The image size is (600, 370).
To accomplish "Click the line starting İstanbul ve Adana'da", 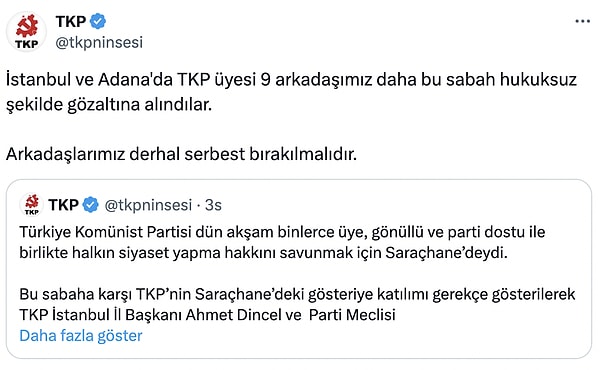I will point(291,80).
